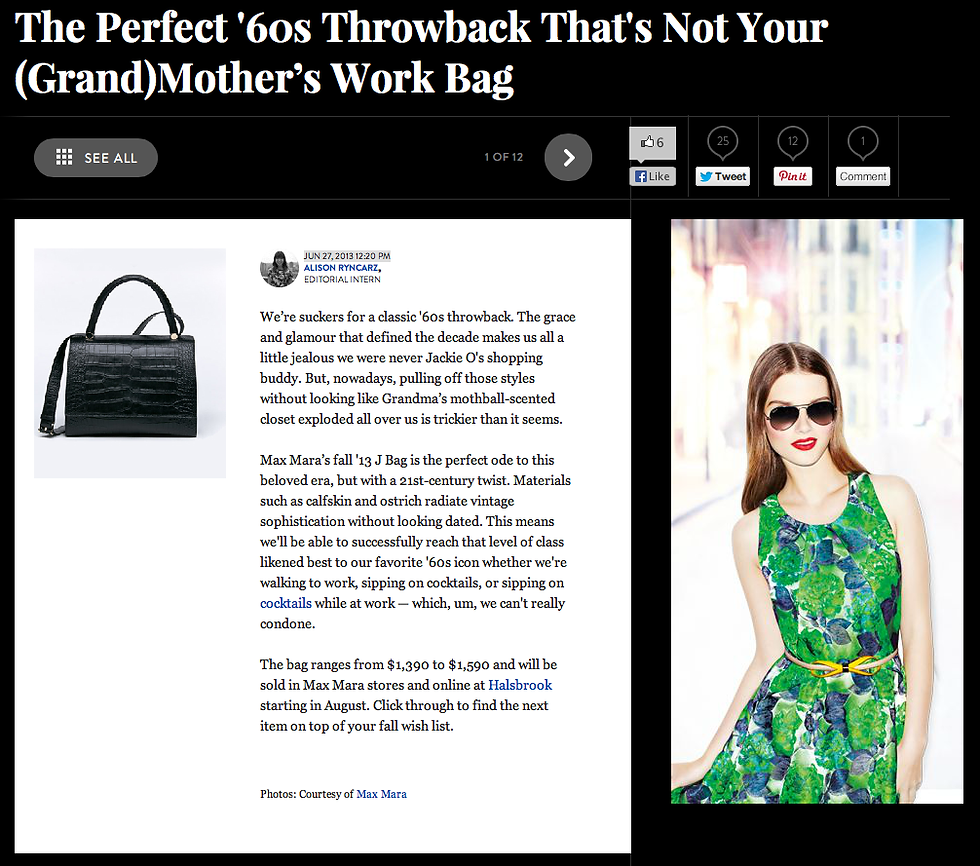The height and width of the screenshot is (866, 980).
Task: Click the tweet count bubble showing 25
Action: coord(722,142)
